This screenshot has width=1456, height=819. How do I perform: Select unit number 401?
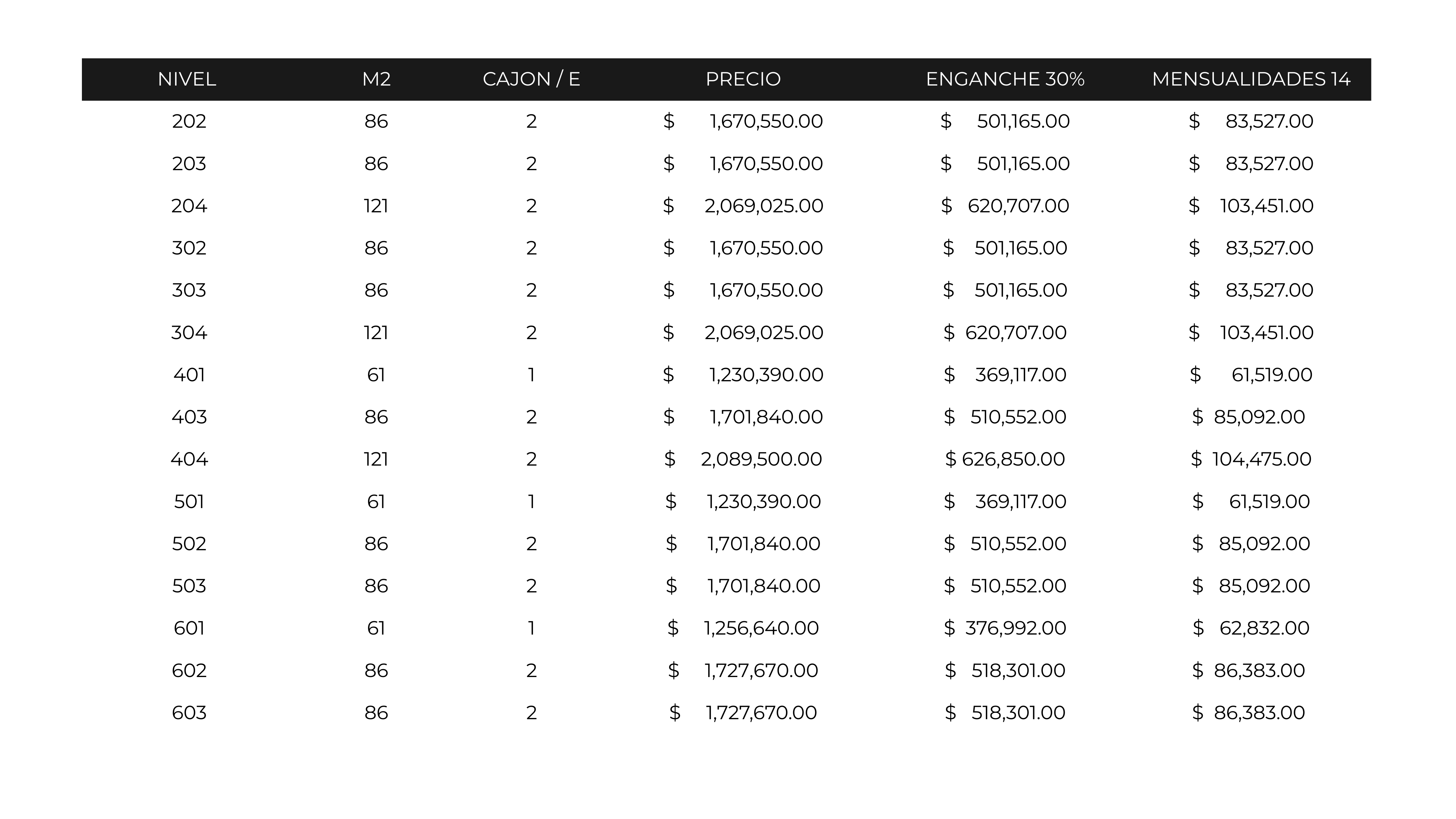pyautogui.click(x=189, y=375)
